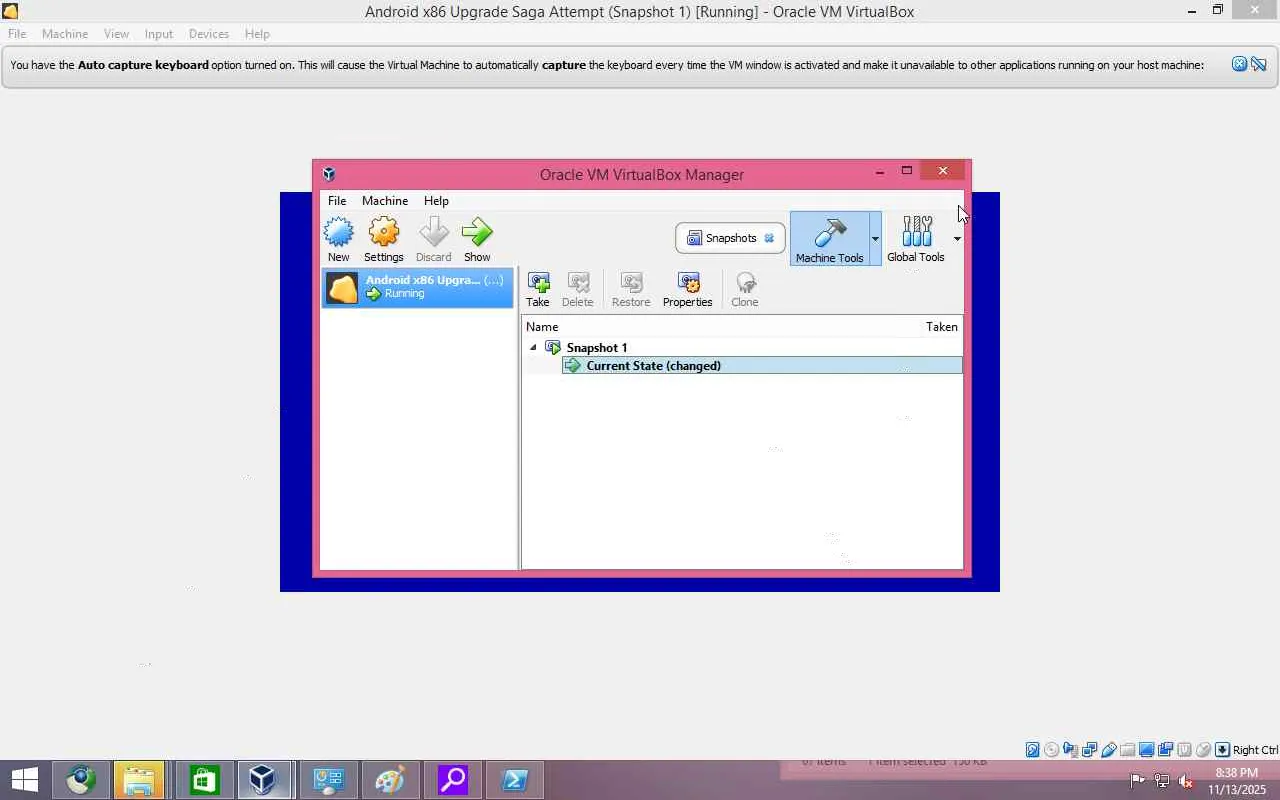Screen dimensions: 1280x800
Task: Open the purple magnifier search app
Action: pos(452,780)
